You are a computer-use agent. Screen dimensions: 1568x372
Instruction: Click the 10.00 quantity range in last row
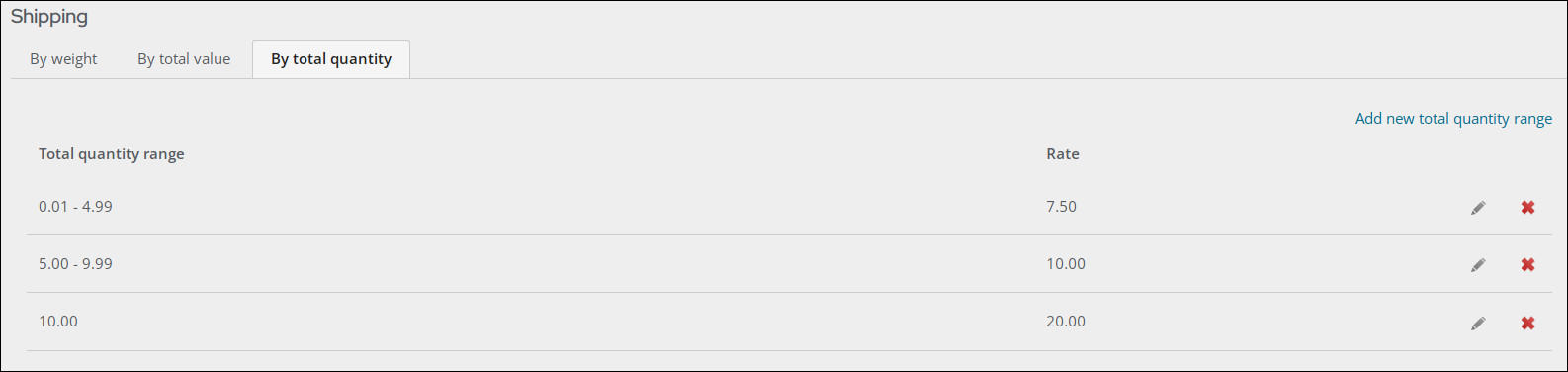tap(58, 322)
